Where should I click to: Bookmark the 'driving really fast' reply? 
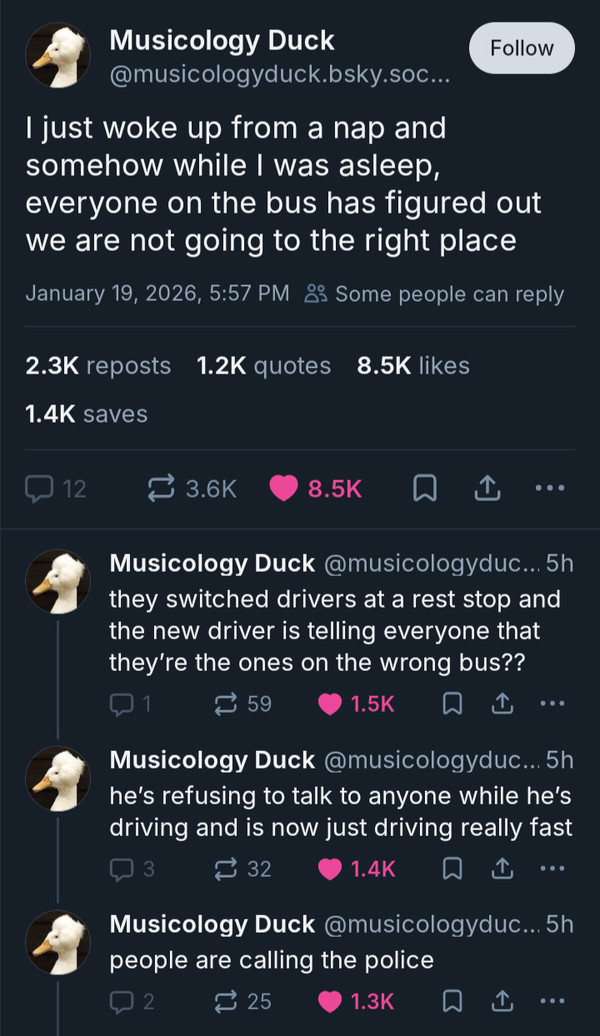pos(451,869)
